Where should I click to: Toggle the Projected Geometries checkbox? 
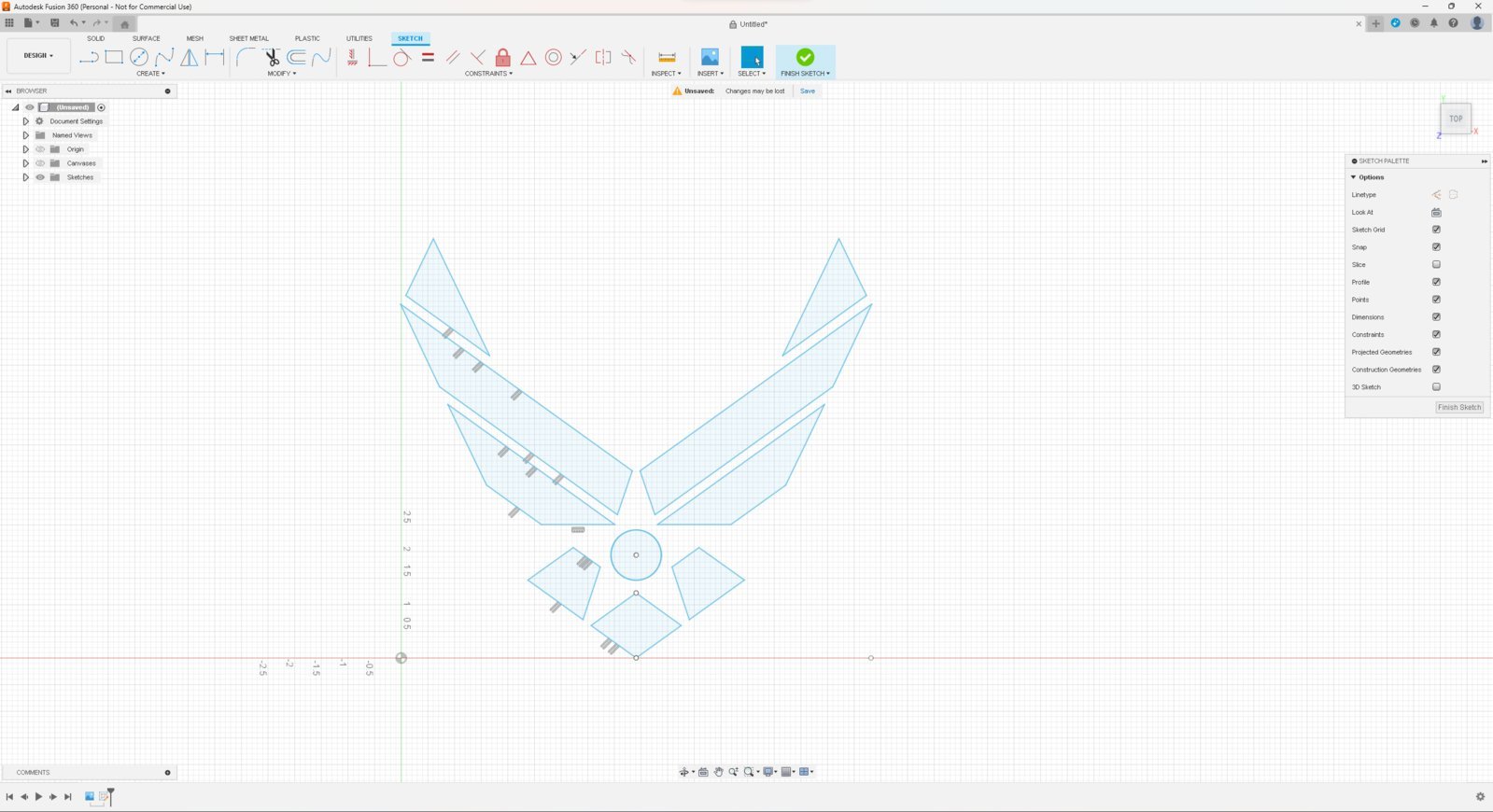click(1436, 352)
